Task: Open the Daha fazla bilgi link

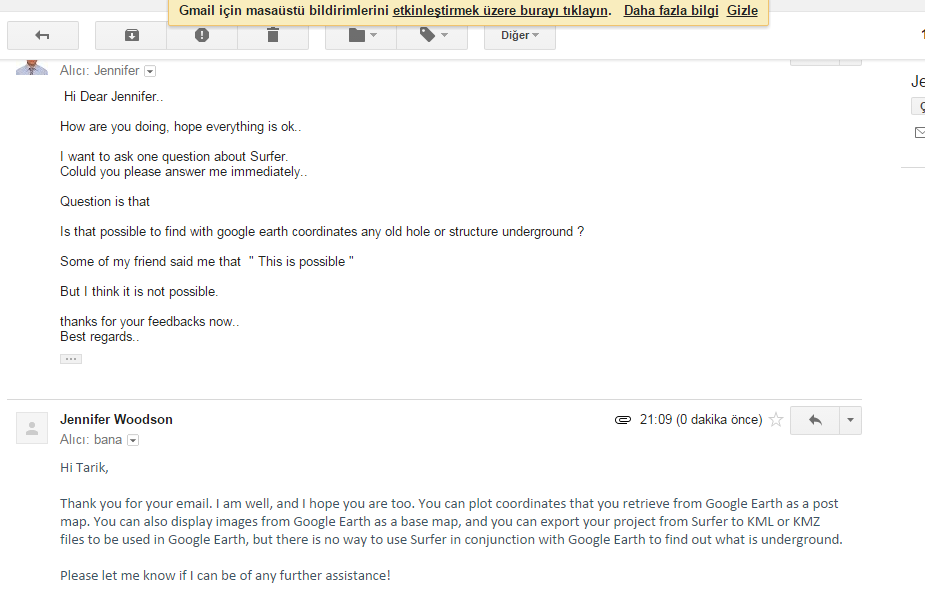Action: click(670, 11)
